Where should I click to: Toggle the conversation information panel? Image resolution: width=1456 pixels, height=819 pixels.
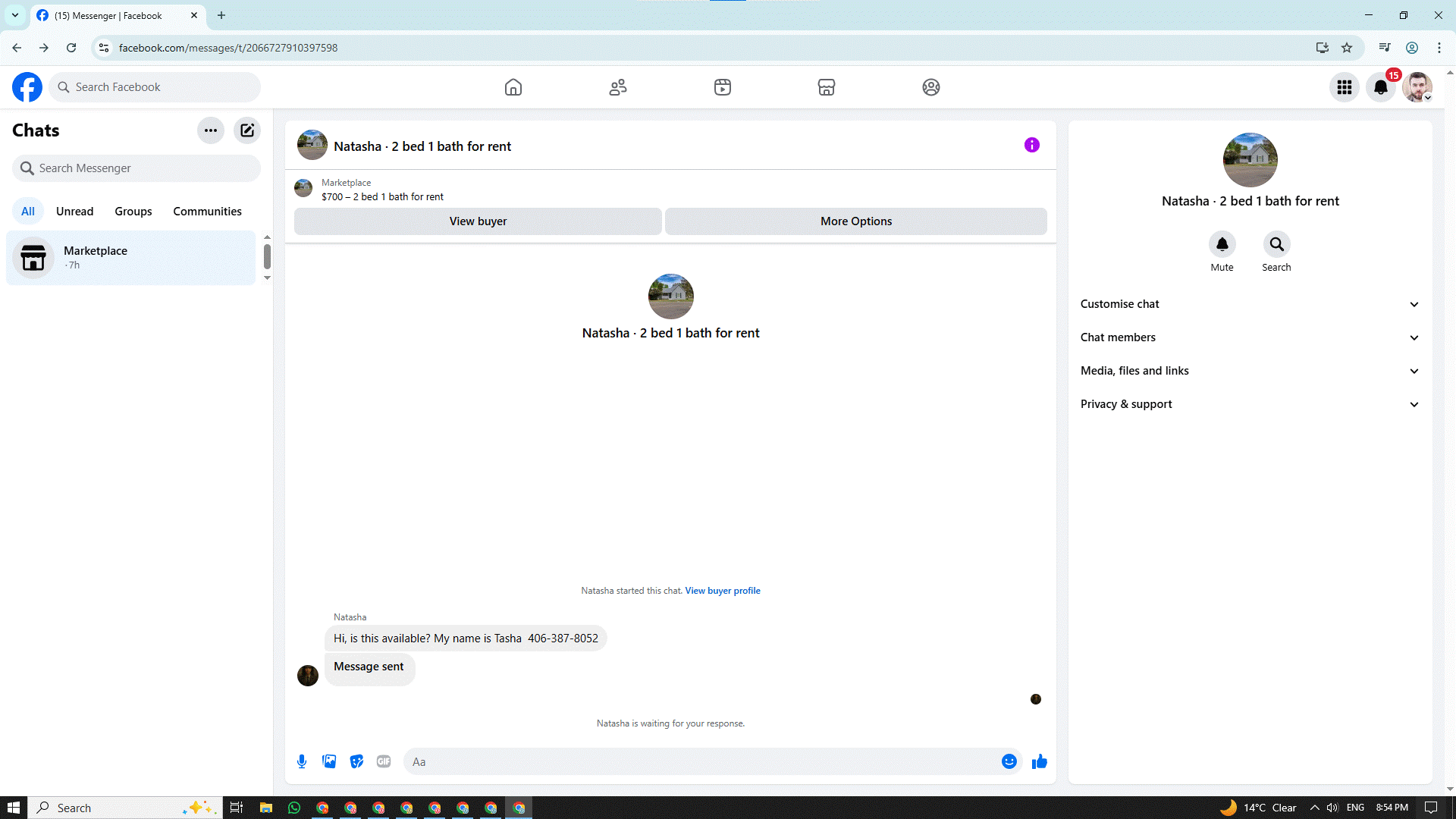(x=1031, y=145)
